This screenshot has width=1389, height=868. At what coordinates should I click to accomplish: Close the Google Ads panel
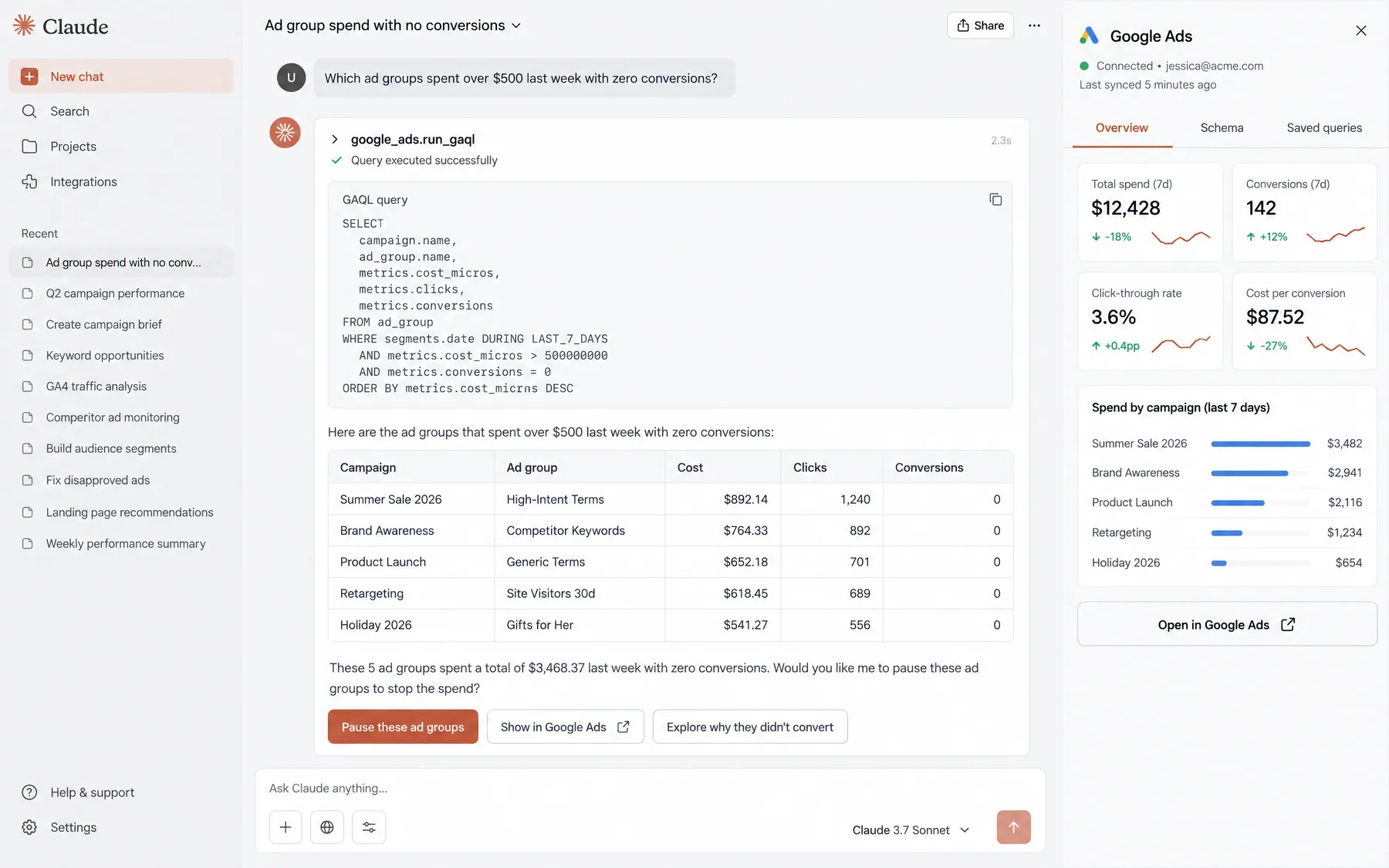coord(1361,31)
